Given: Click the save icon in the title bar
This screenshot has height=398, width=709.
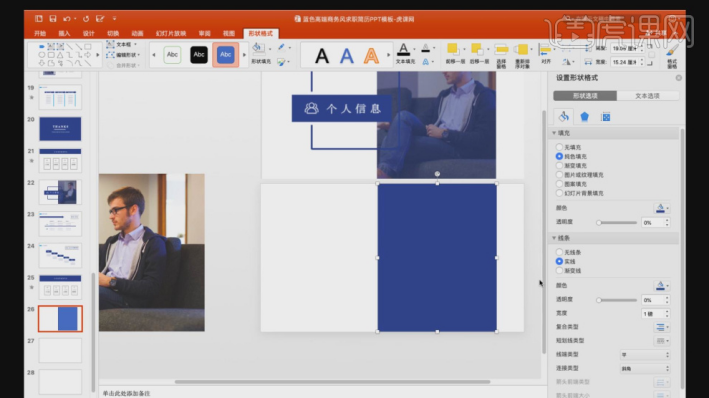Looking at the screenshot, I should [53, 19].
